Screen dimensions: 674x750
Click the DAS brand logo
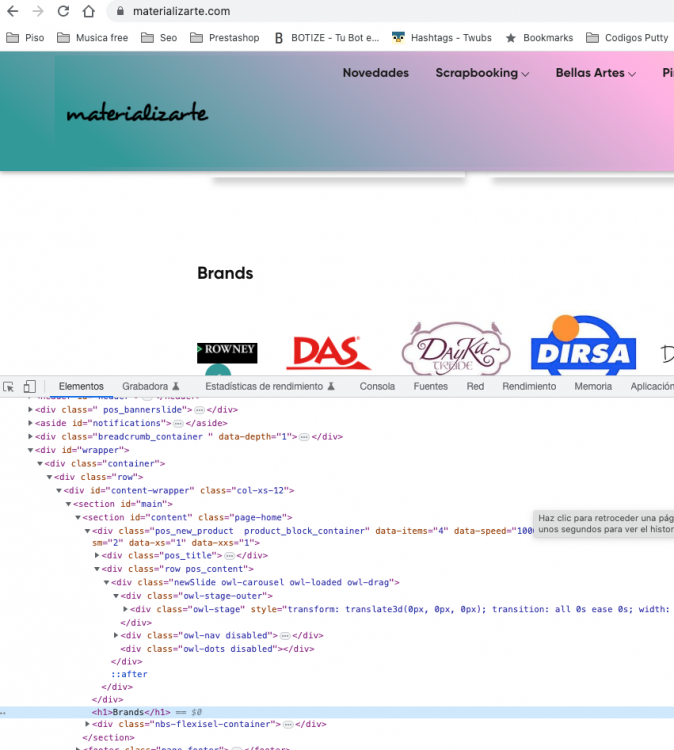click(328, 353)
